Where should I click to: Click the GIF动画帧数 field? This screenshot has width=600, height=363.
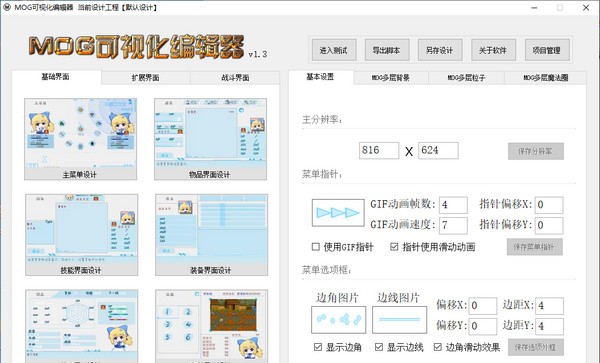tap(453, 205)
